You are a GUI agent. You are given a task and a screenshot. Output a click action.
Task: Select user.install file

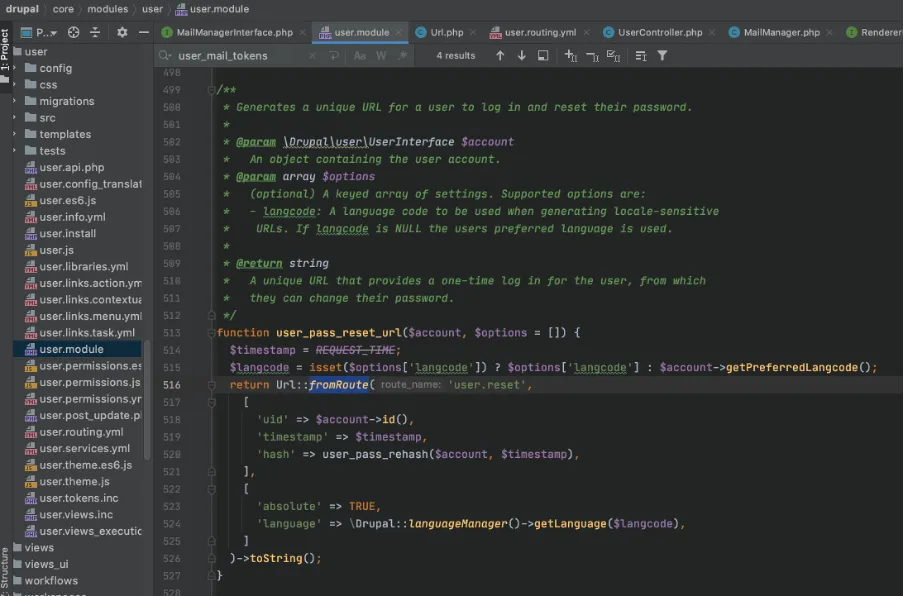[67, 233]
